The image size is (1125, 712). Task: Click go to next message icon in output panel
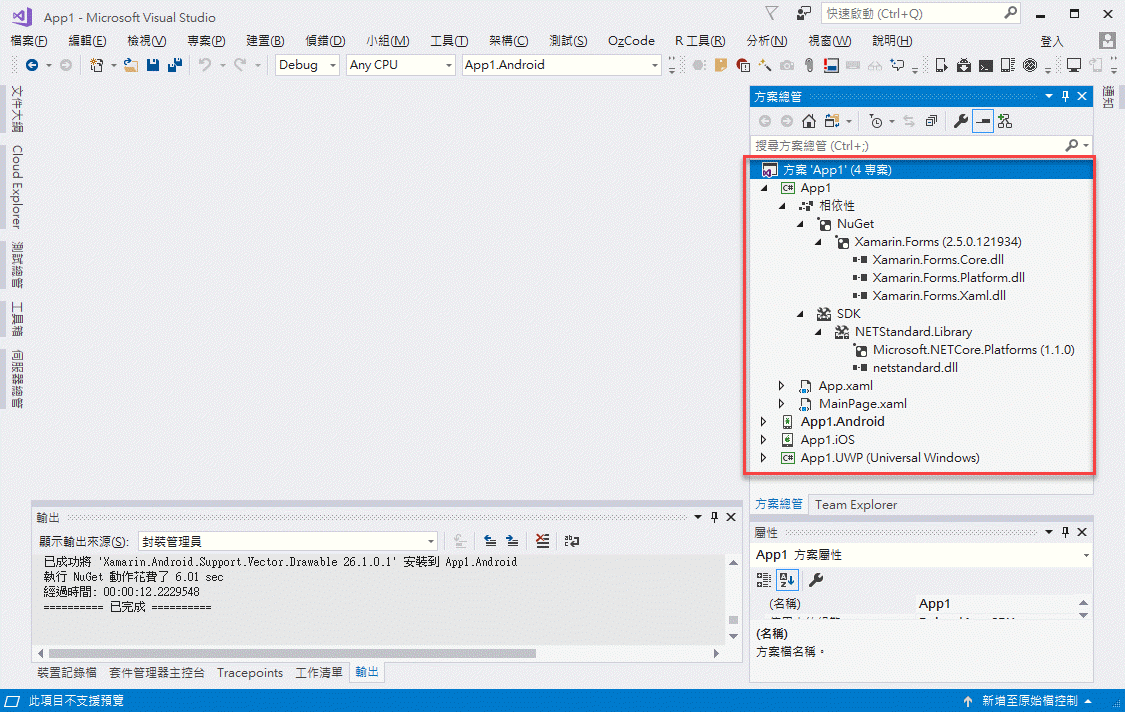point(512,541)
